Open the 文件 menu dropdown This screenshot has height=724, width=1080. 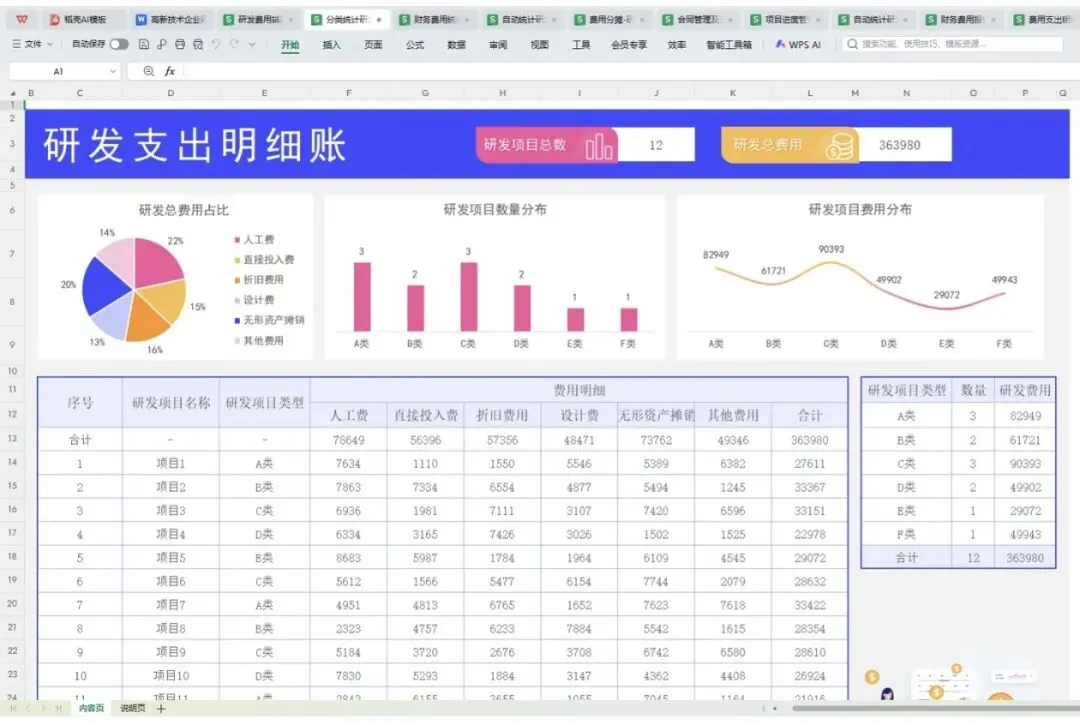(32, 44)
